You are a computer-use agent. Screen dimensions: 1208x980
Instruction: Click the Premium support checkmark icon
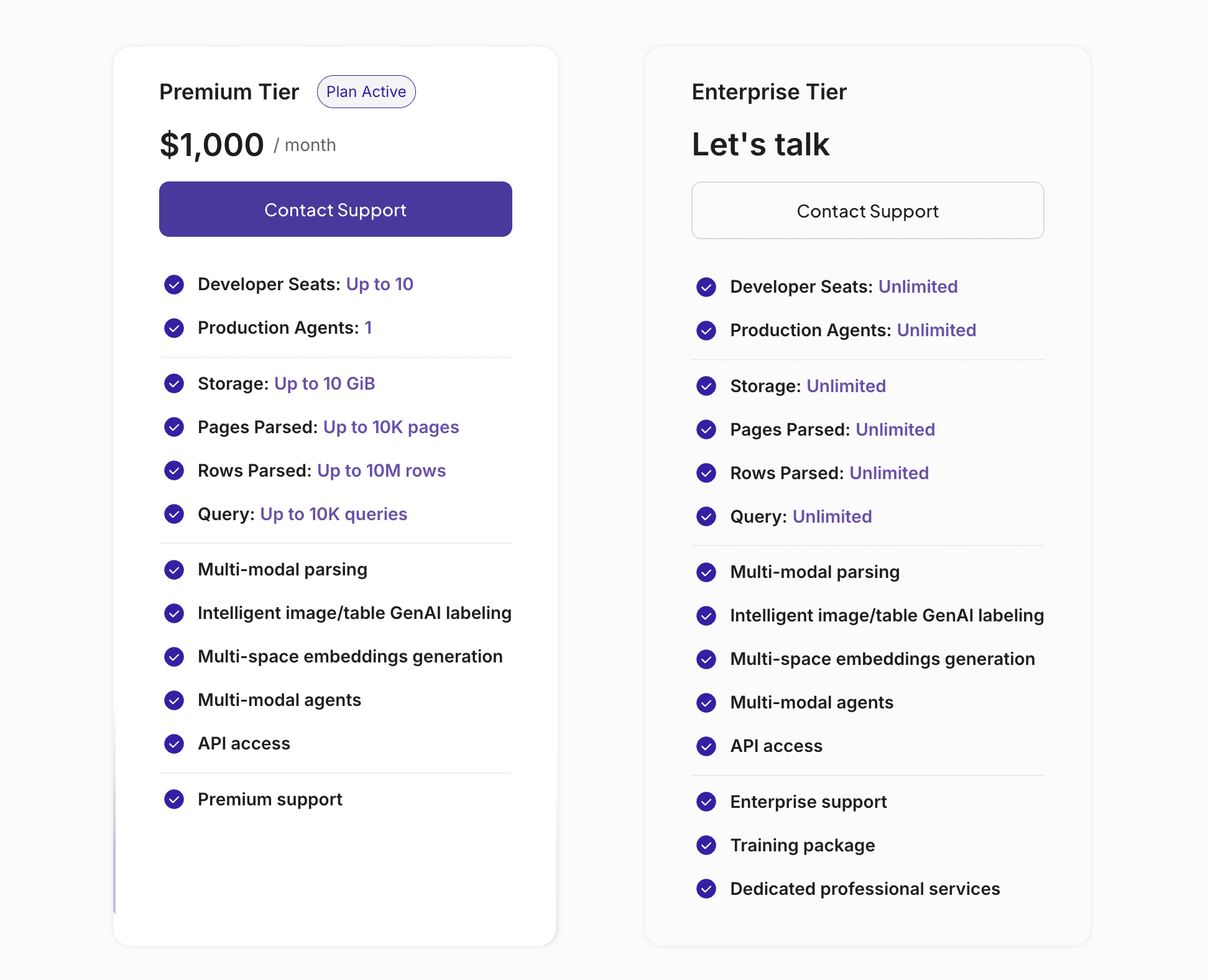tap(174, 800)
